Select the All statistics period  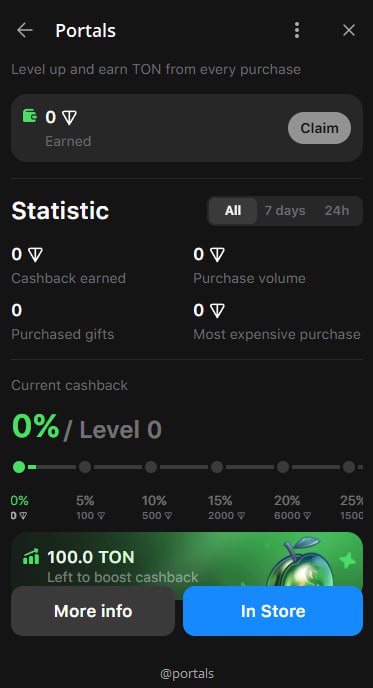coord(233,211)
